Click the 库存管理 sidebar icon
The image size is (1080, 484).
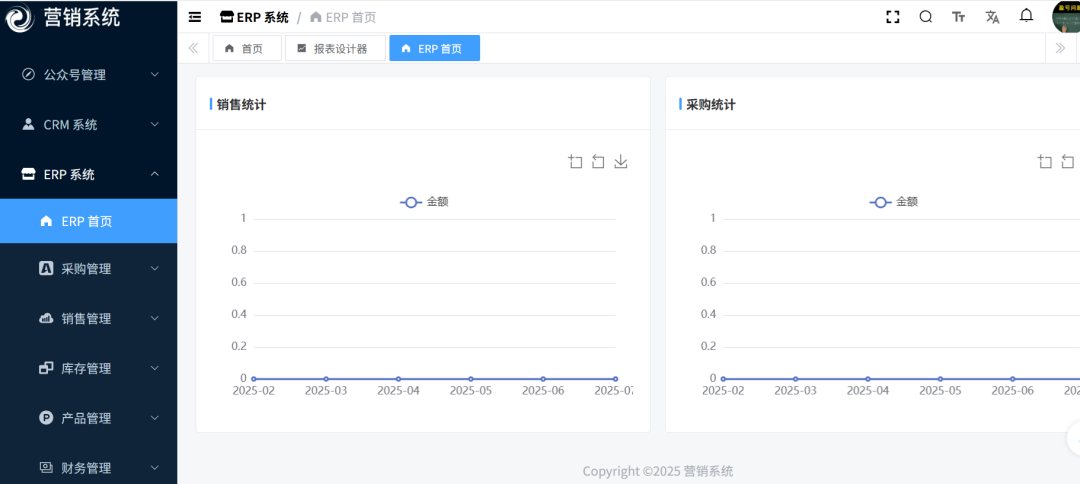click(x=46, y=368)
